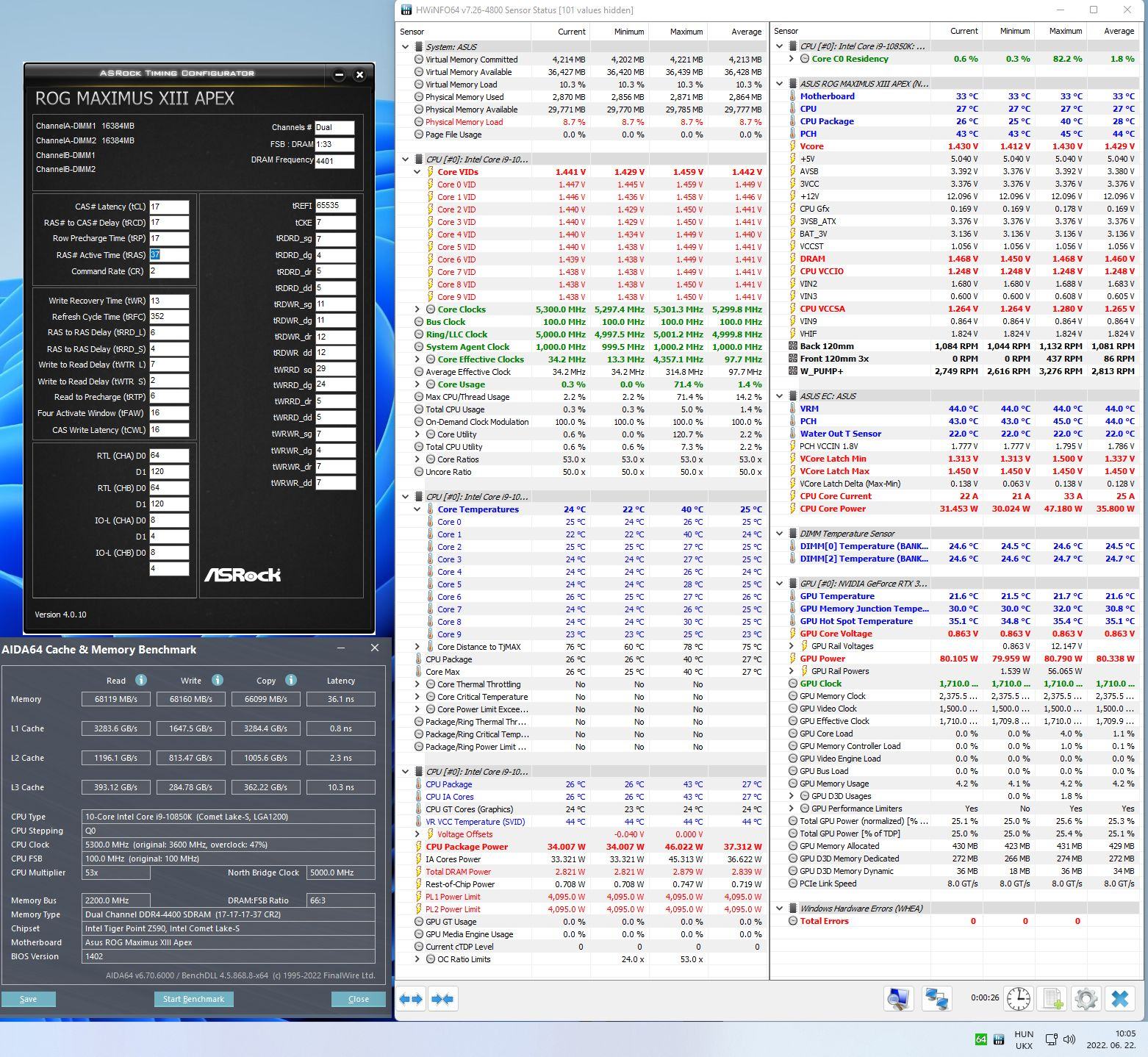Expand the GPU Rail Voltages row
The height and width of the screenshot is (1057, 1148).
791,646
